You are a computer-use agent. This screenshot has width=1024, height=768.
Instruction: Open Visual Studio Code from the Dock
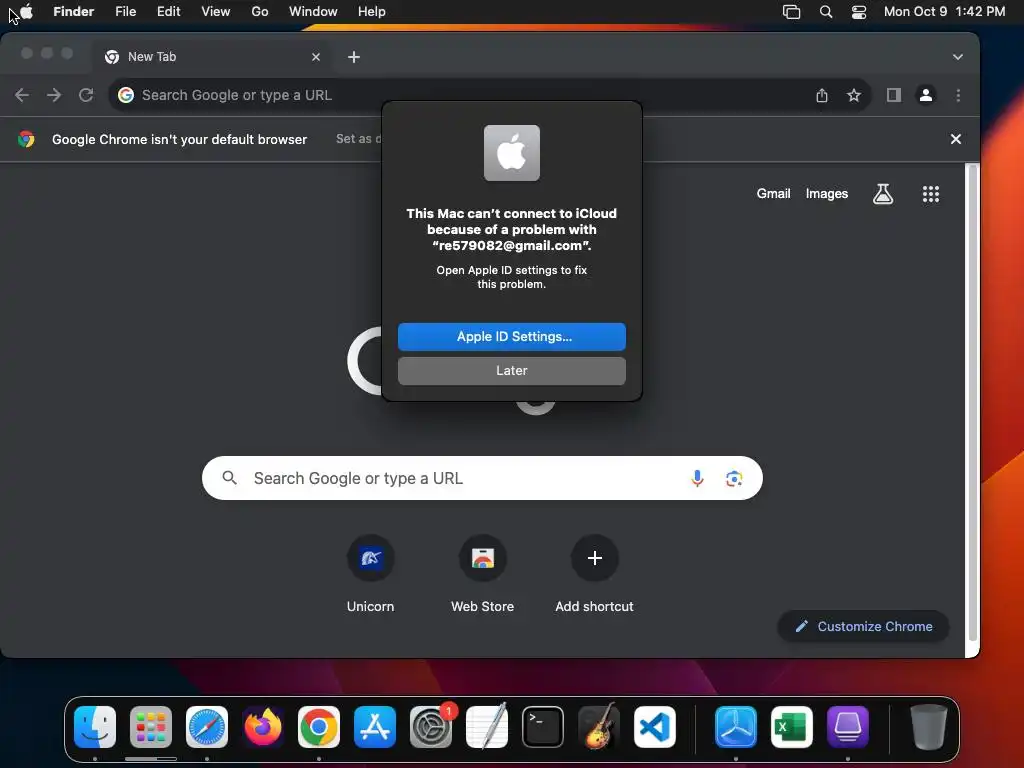click(654, 727)
